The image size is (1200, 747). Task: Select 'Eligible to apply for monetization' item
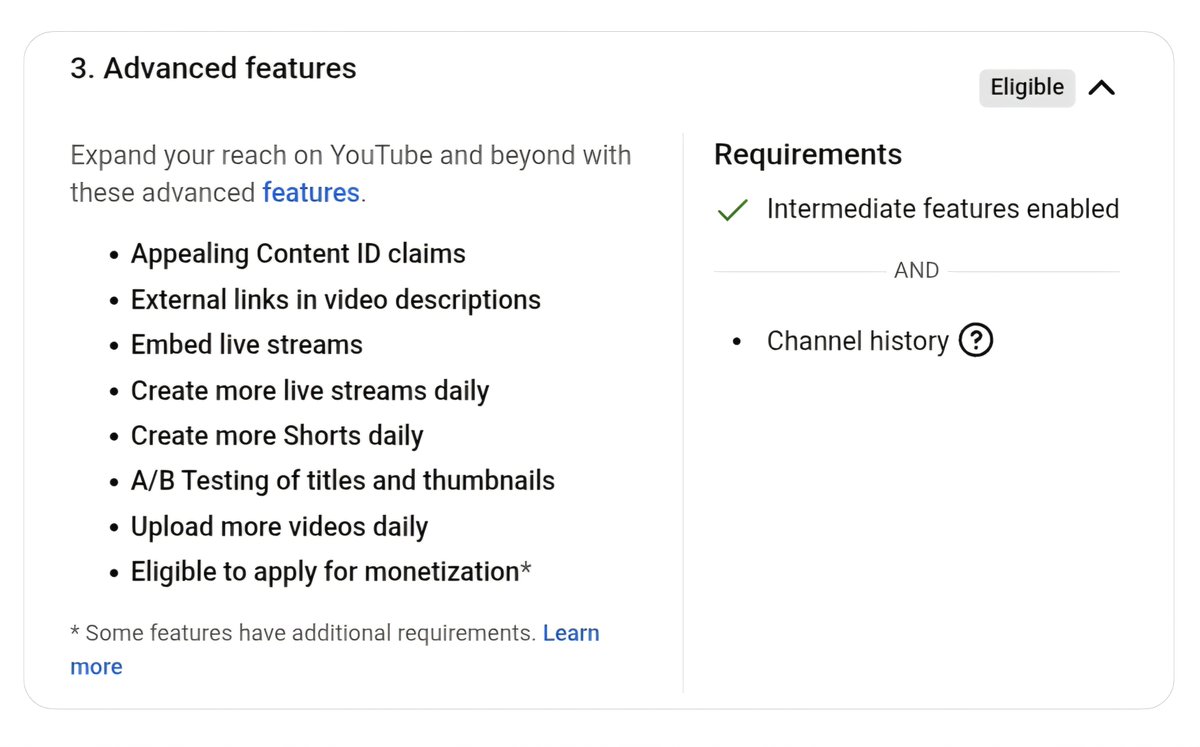[331, 572]
